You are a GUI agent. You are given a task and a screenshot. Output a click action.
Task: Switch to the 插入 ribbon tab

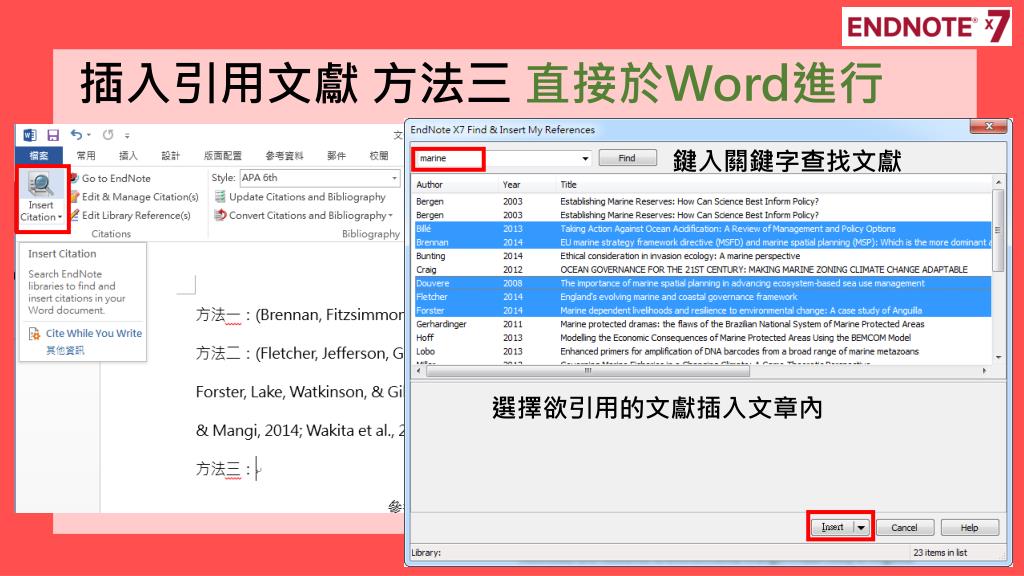(128, 155)
